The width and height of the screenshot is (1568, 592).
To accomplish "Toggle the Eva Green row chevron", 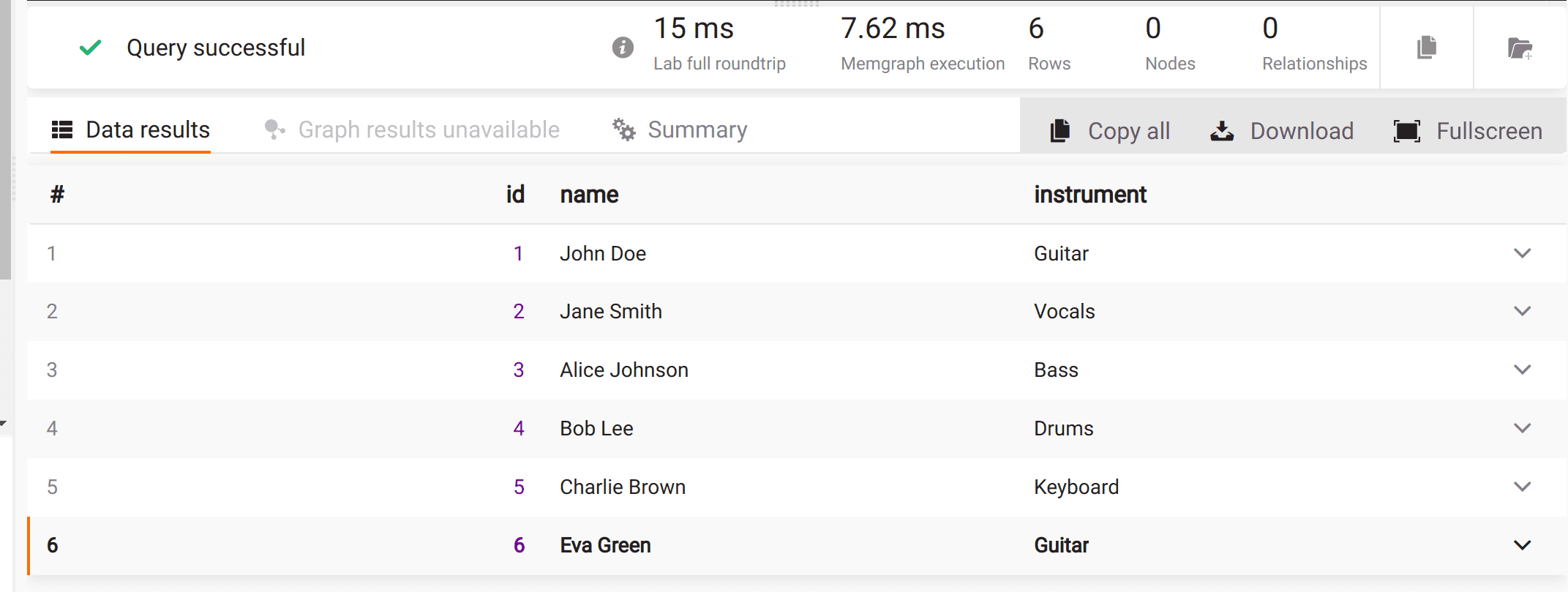I will [1523, 545].
